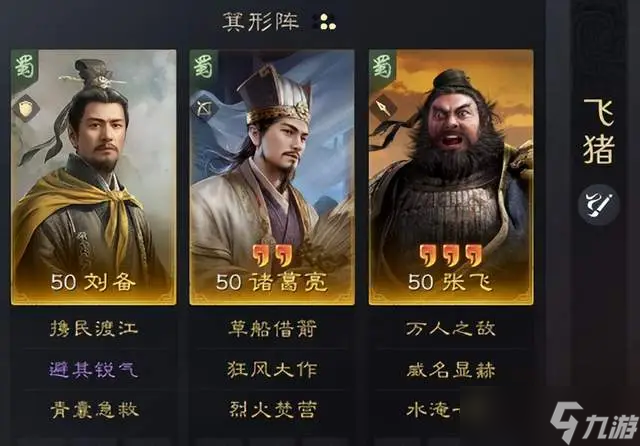
Task: Click the 蜀 faction badge on 刘备's card
Action: pos(24,66)
